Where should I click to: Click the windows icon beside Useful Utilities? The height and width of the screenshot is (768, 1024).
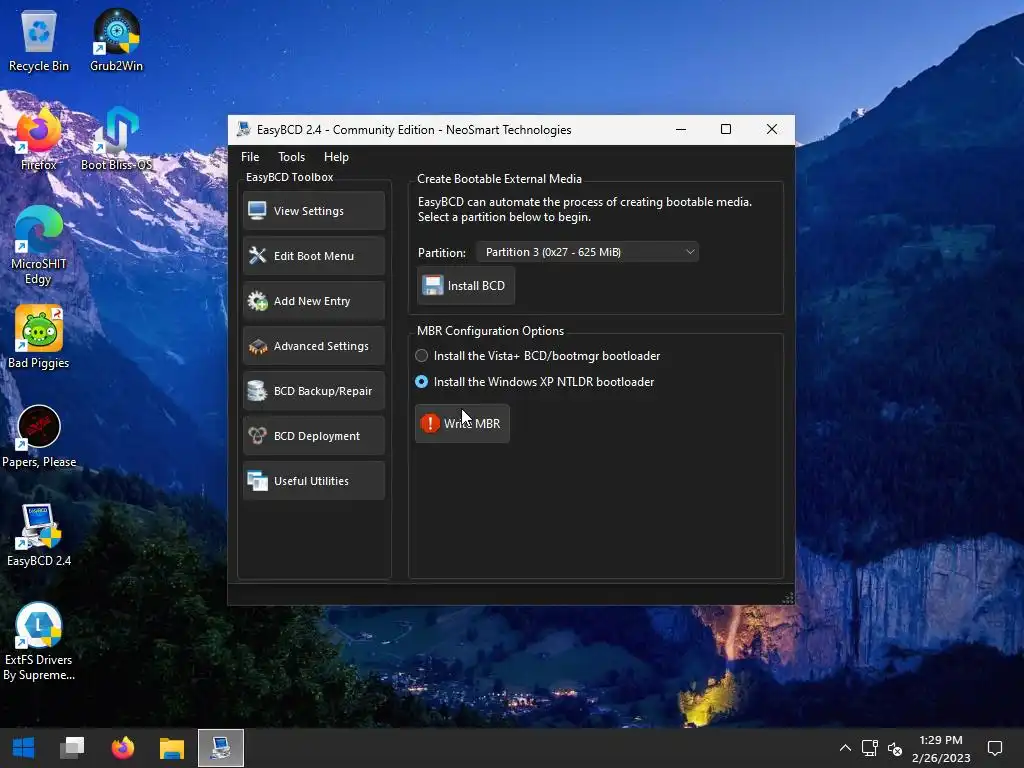click(257, 481)
